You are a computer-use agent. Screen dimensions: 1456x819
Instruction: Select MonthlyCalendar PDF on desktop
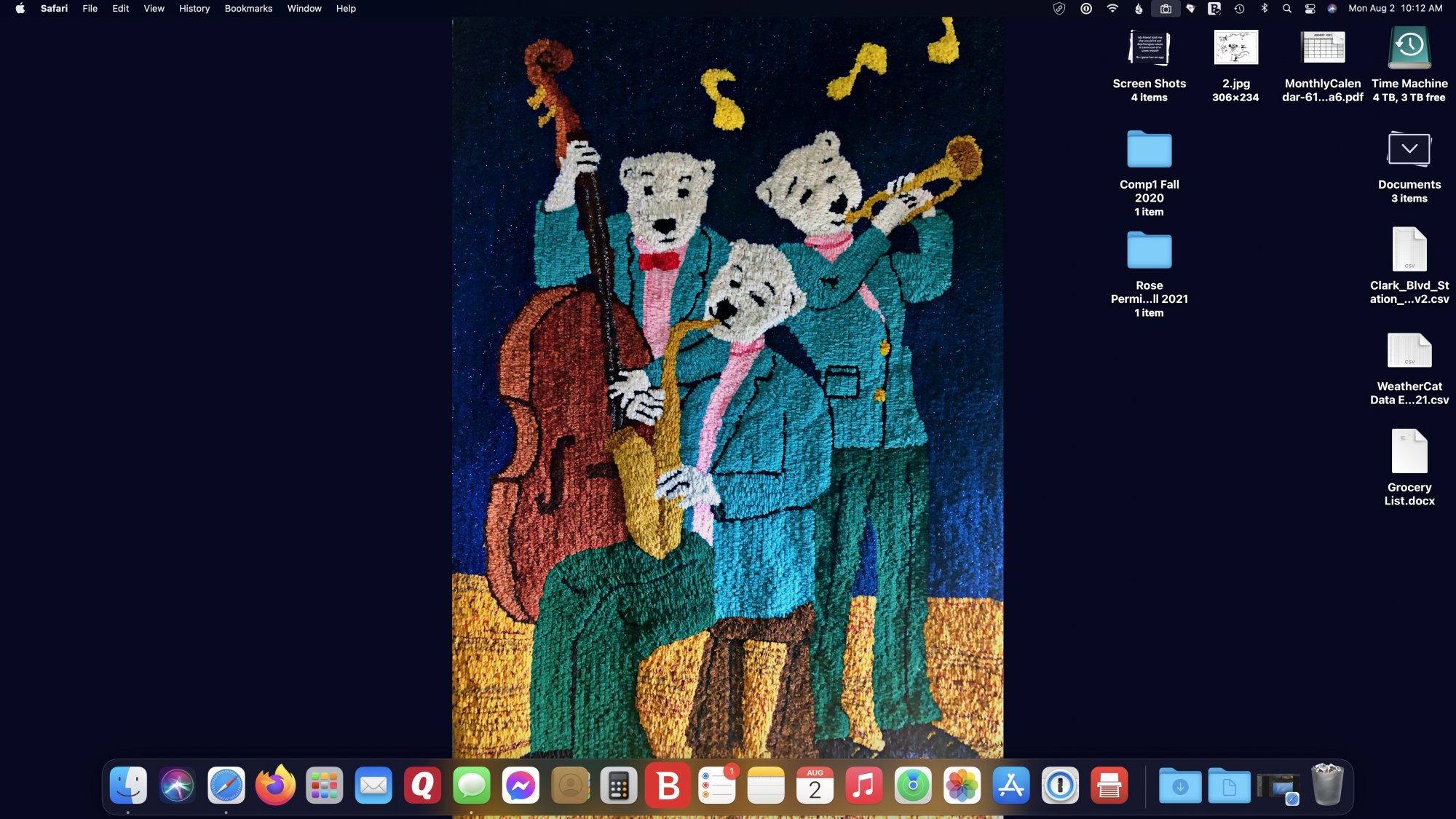tap(1323, 66)
